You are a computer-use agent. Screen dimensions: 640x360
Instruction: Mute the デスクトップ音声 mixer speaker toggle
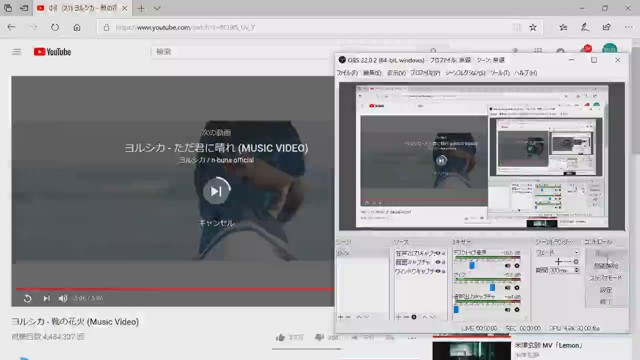[507, 265]
